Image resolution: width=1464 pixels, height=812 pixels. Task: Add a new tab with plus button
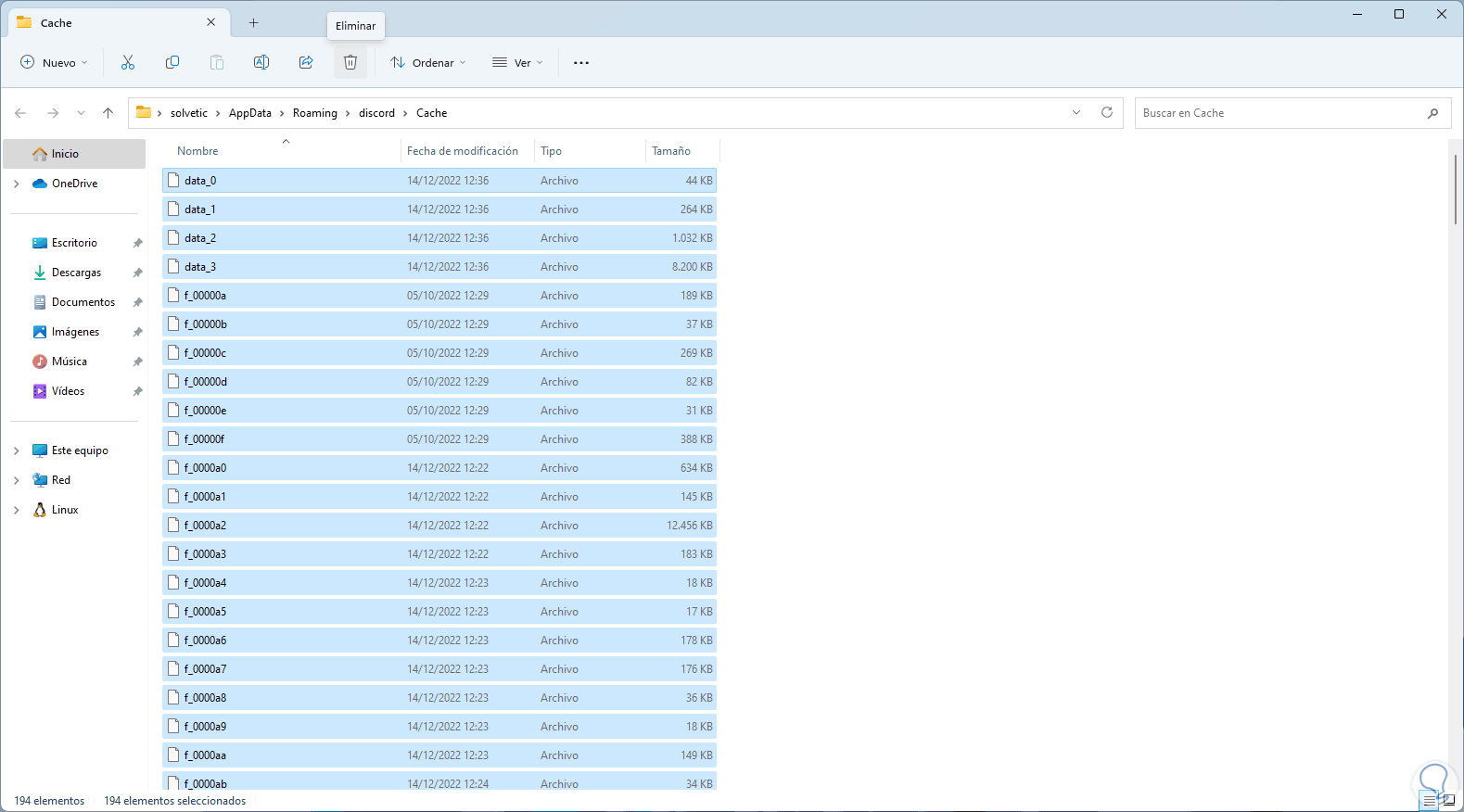[x=253, y=23]
